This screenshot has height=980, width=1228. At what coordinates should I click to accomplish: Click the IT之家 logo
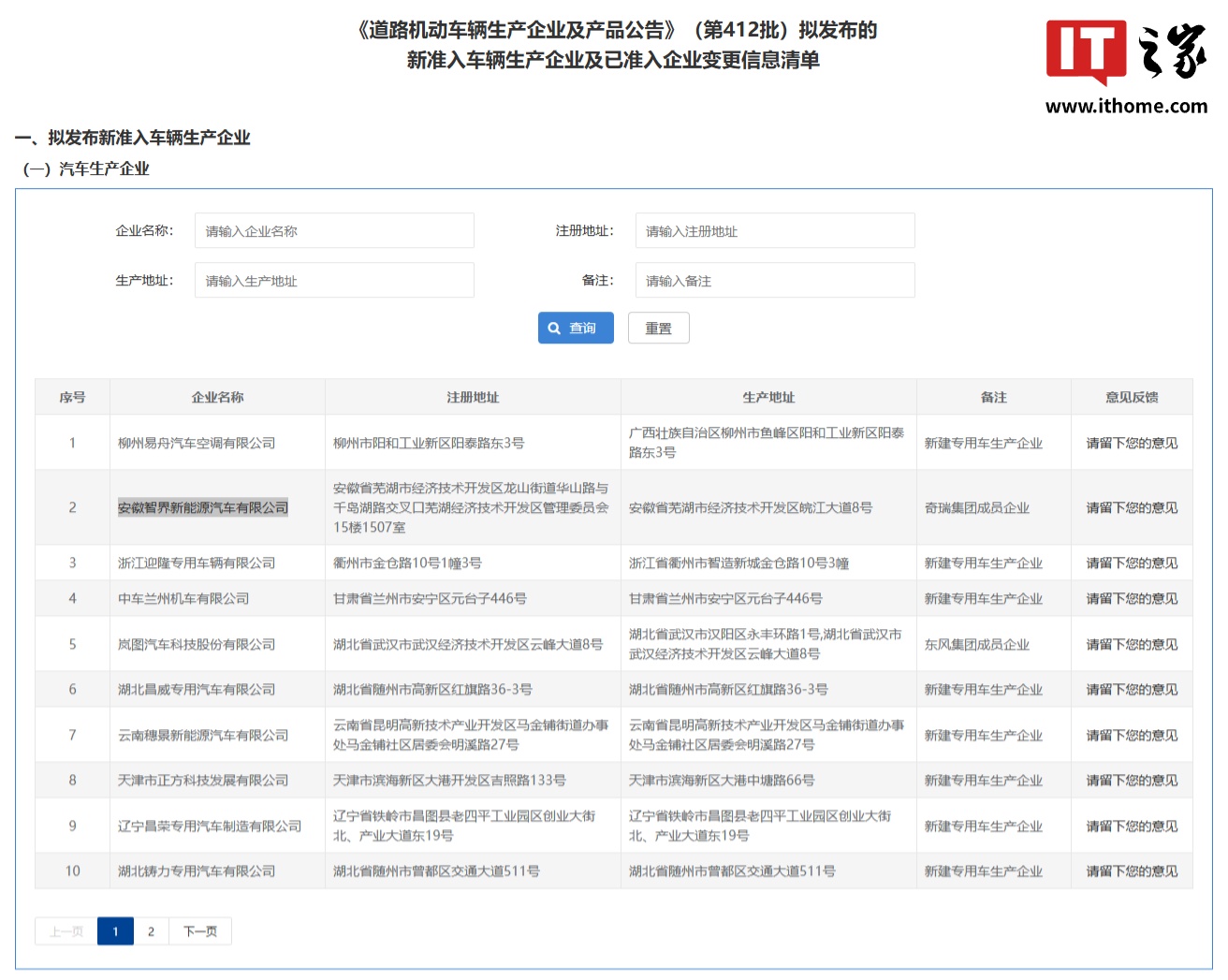(x=1126, y=52)
